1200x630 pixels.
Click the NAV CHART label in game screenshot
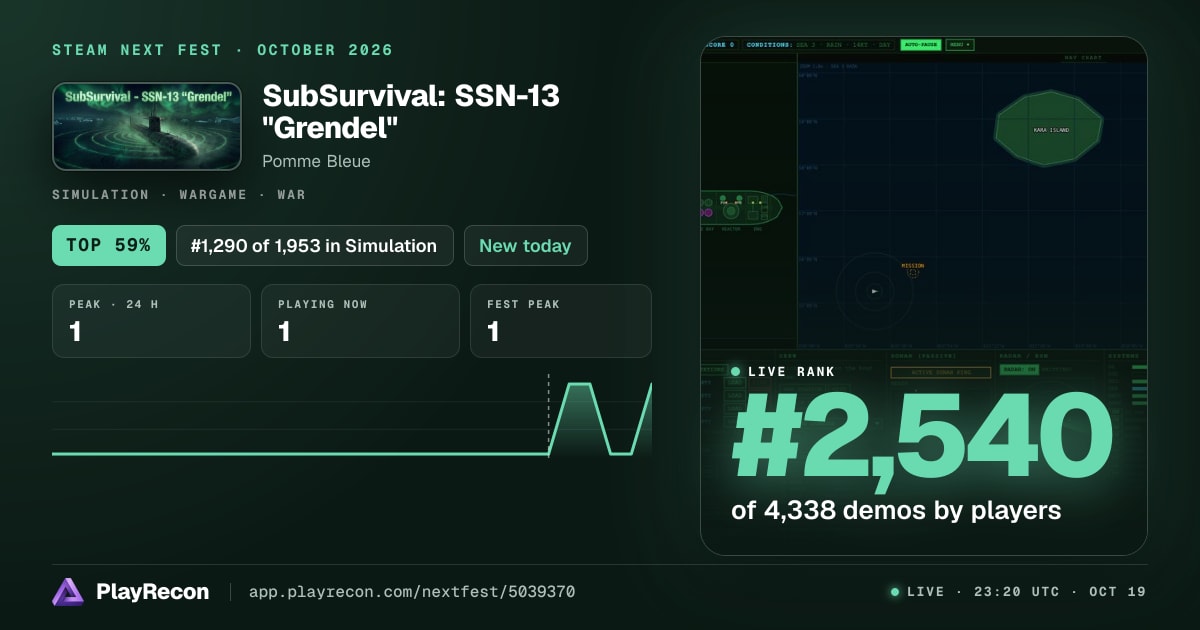pyautogui.click(x=1084, y=58)
